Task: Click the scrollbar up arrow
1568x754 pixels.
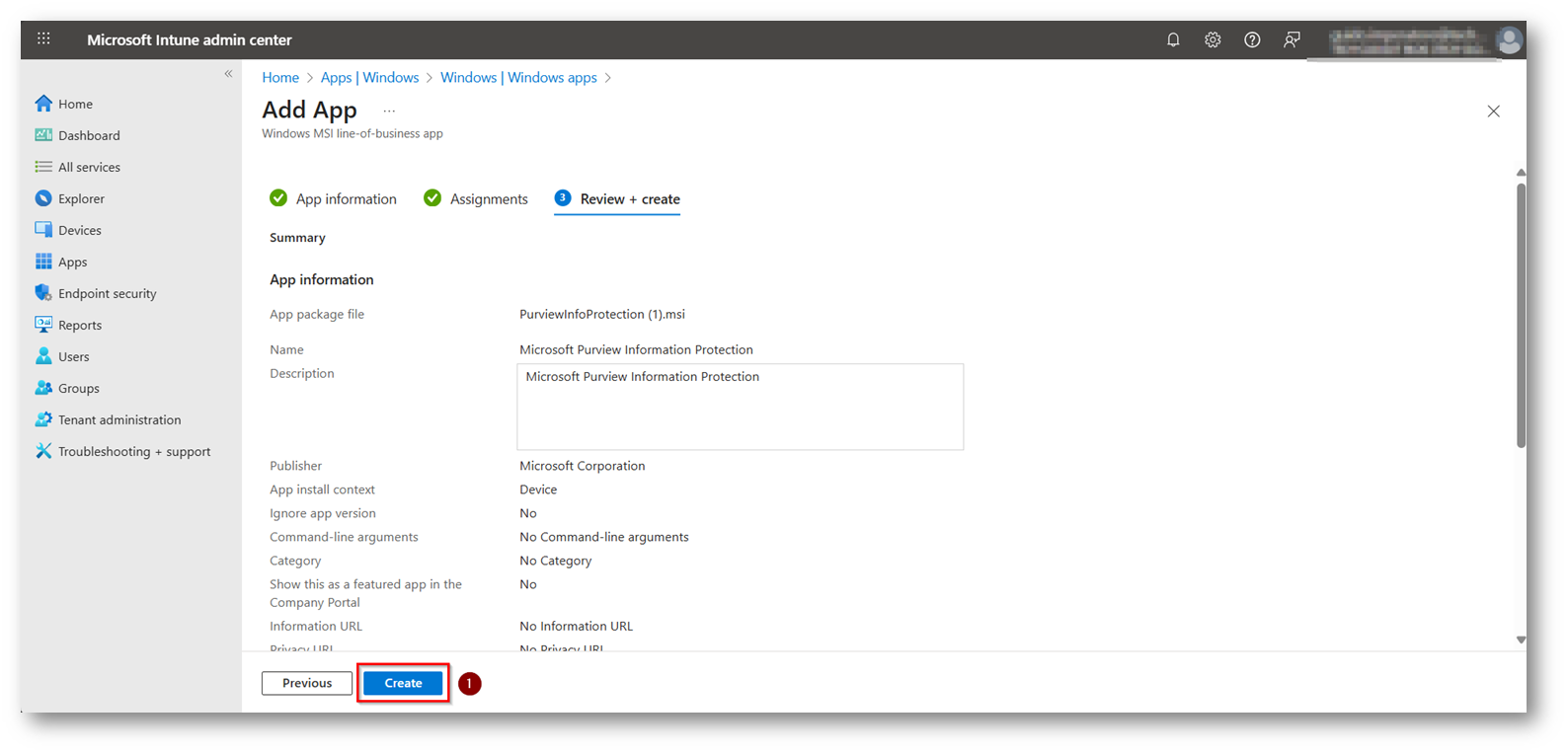Action: click(1521, 173)
